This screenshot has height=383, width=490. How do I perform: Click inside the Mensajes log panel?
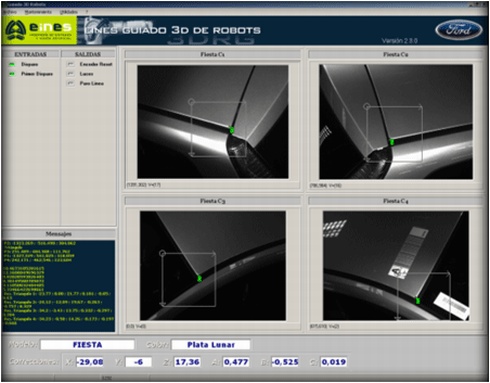point(58,286)
